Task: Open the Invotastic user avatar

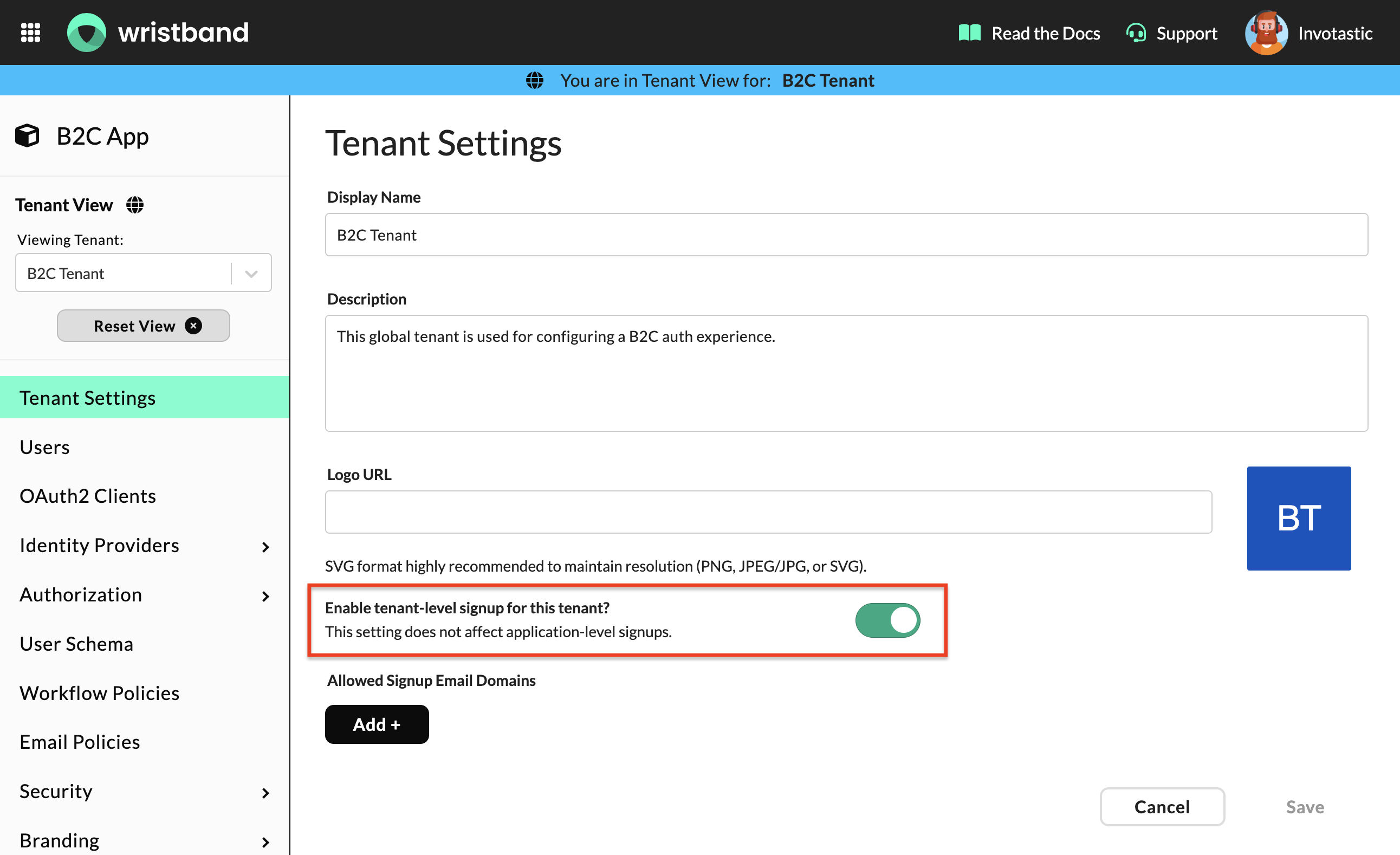Action: tap(1266, 33)
